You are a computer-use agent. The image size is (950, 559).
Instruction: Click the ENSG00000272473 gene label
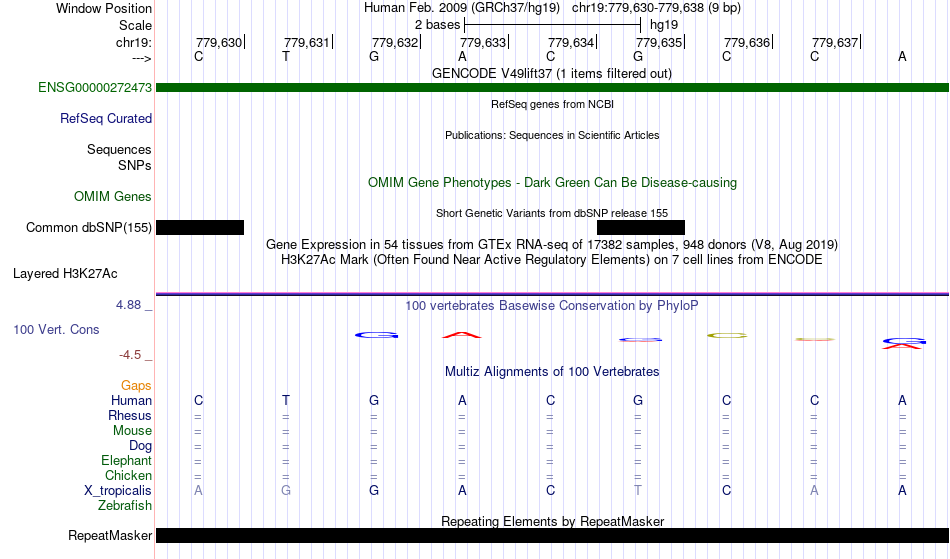click(x=95, y=87)
